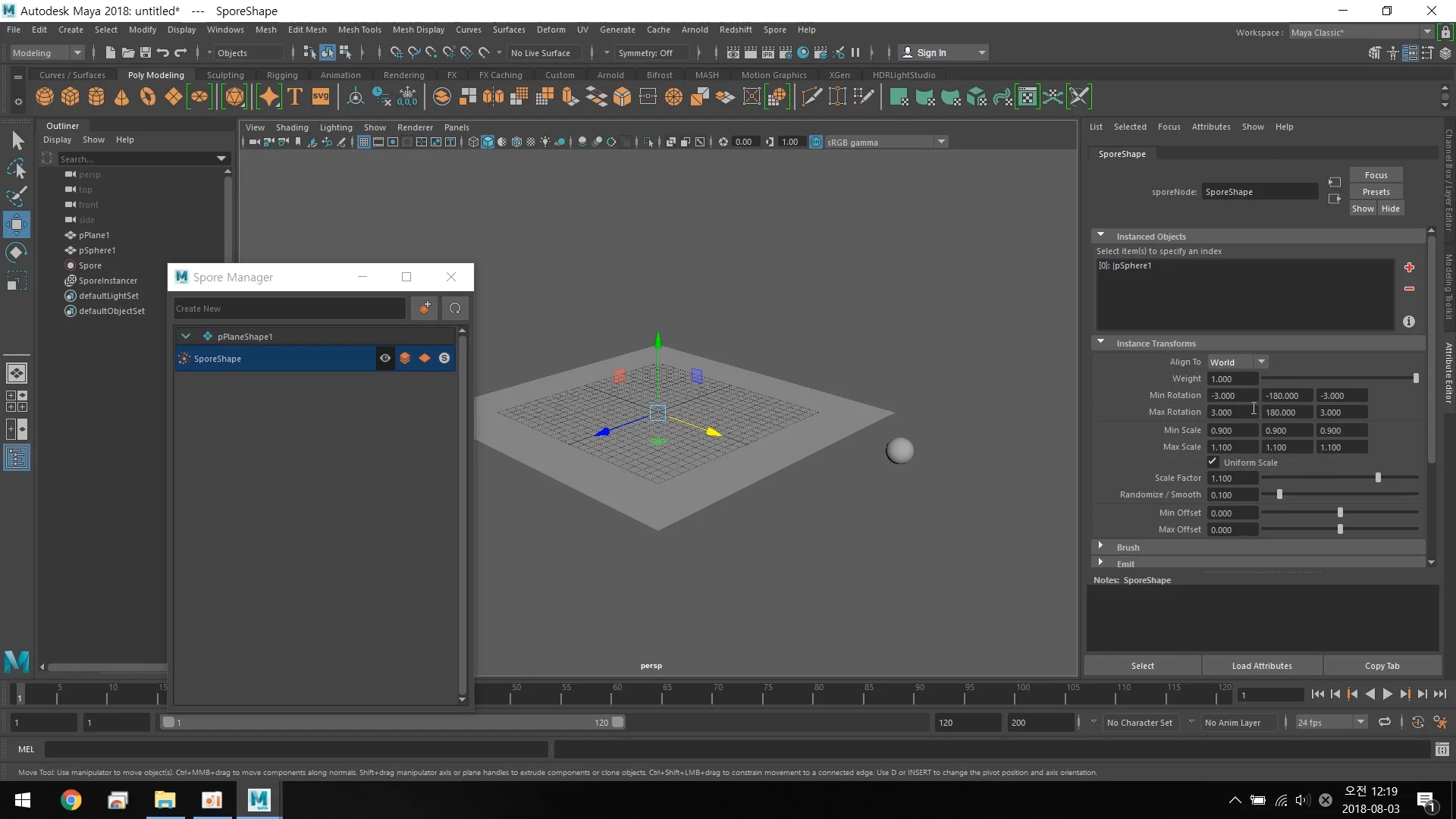Click the Create New field in Spore Manager
1456x819 pixels.
click(x=290, y=309)
